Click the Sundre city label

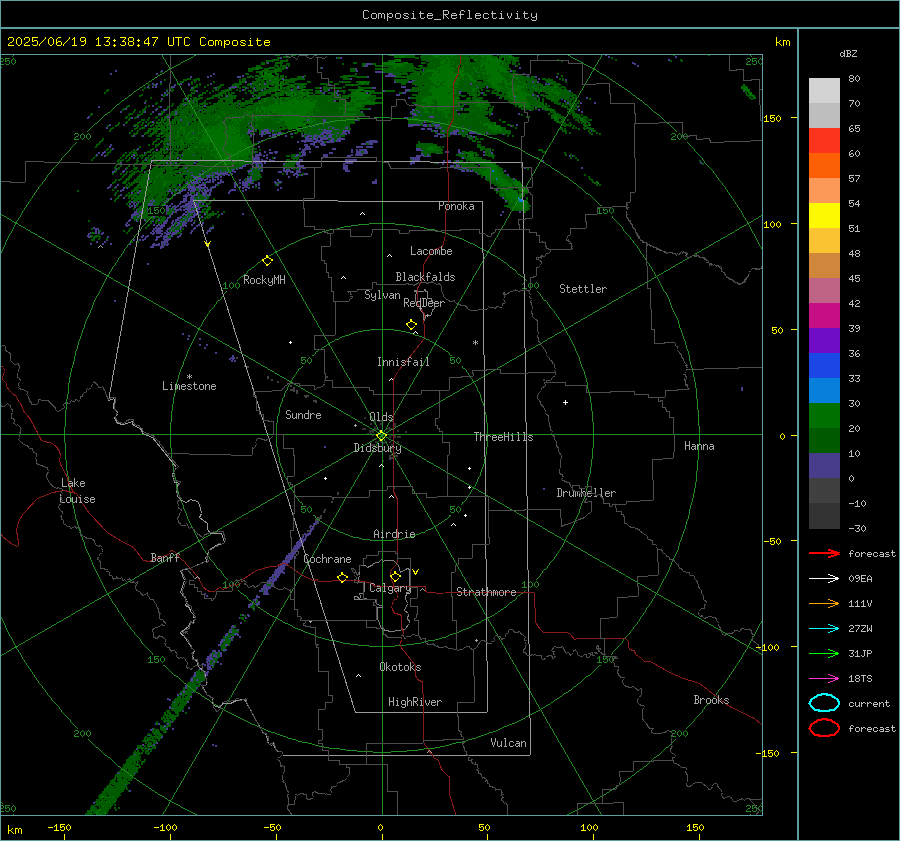[303, 415]
